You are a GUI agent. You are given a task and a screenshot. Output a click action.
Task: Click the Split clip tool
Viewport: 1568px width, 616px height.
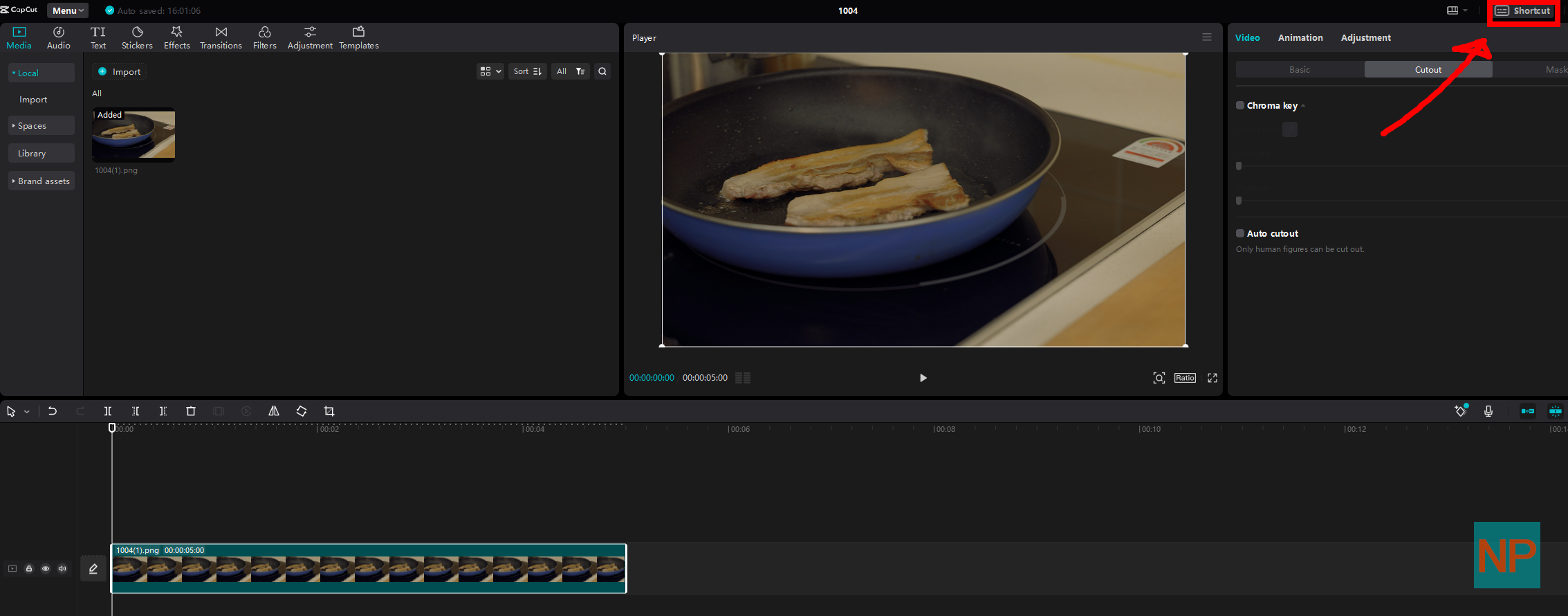pyautogui.click(x=108, y=411)
